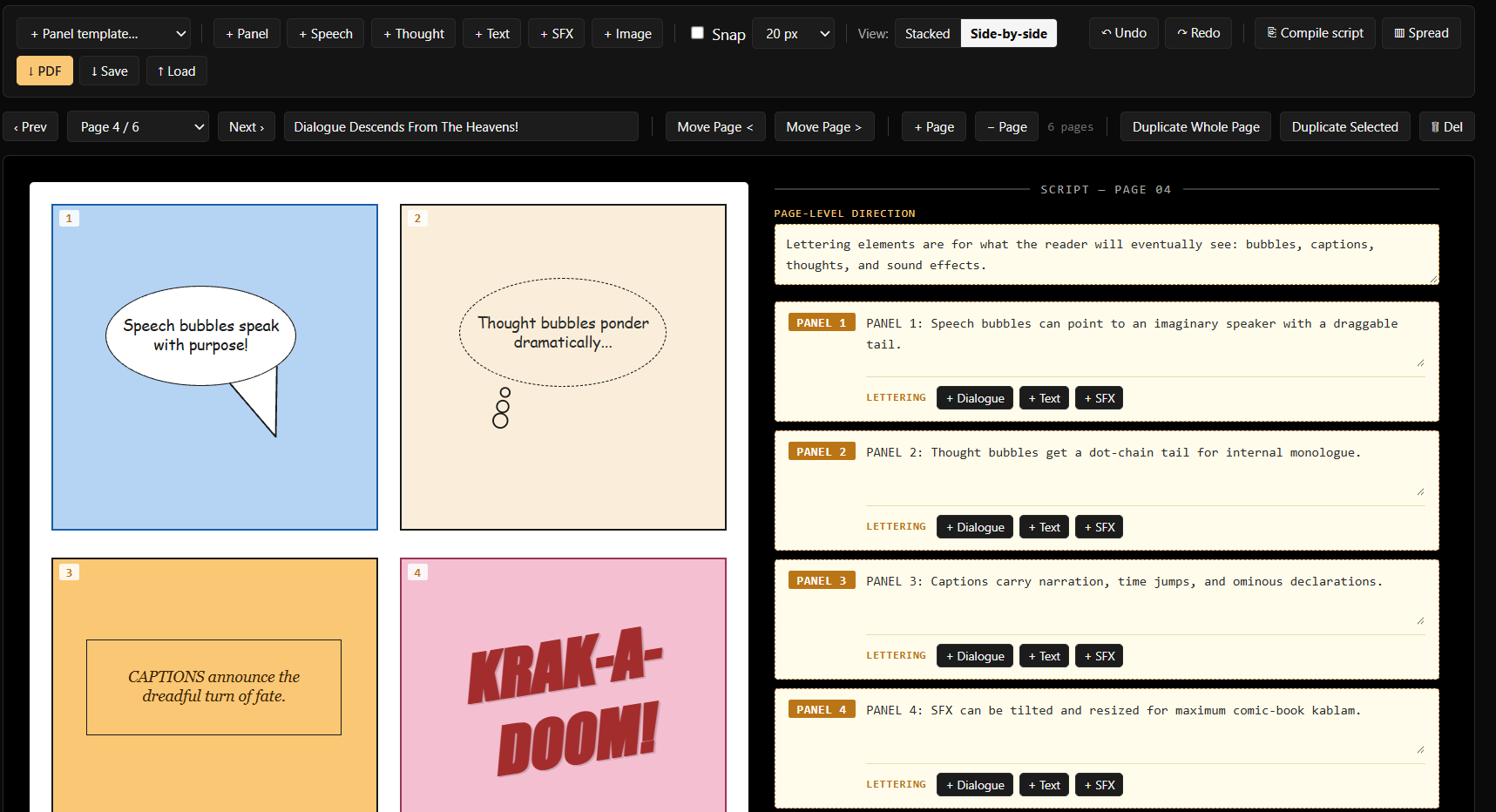Redo the last undone action

point(1198,33)
